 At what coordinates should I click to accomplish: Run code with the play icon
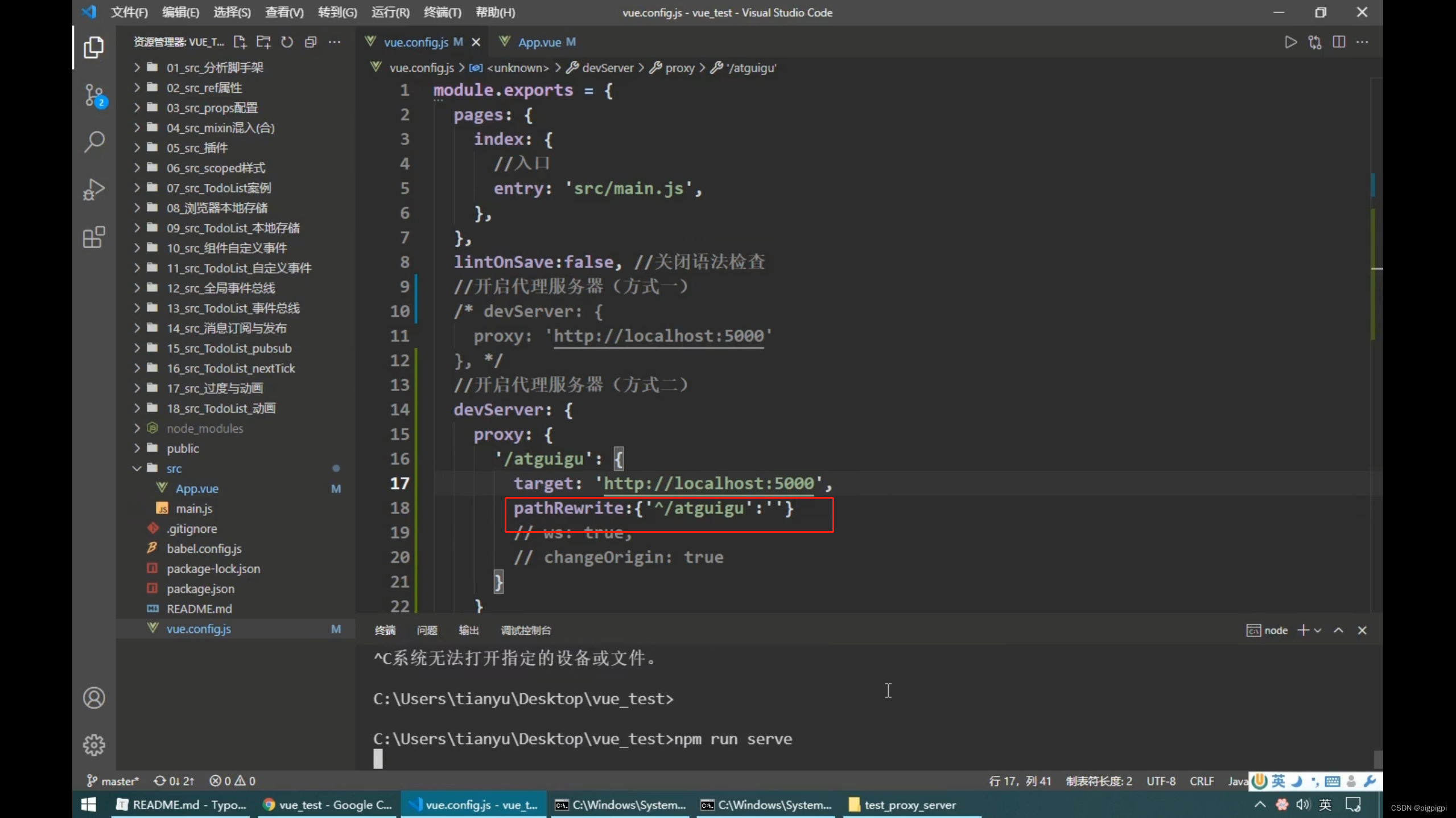(x=1290, y=42)
